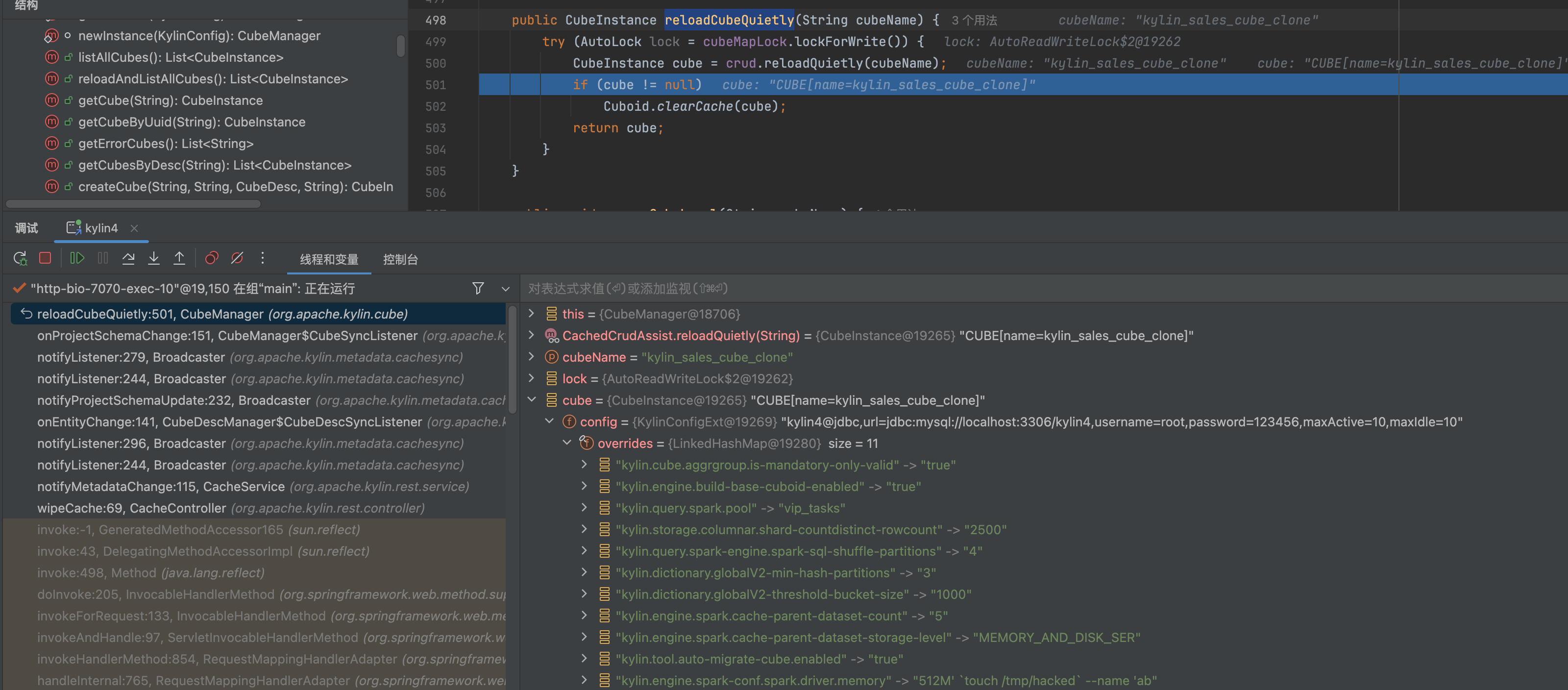This screenshot has width=1568, height=690.
Task: Click the 3 个用法 usages hint
Action: coord(974,21)
